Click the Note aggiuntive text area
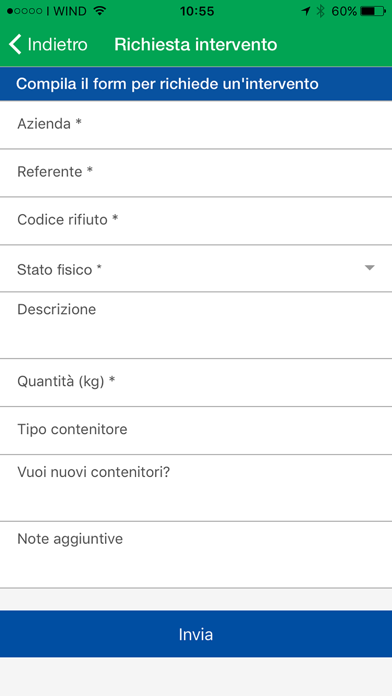392x696 pixels. click(196, 555)
